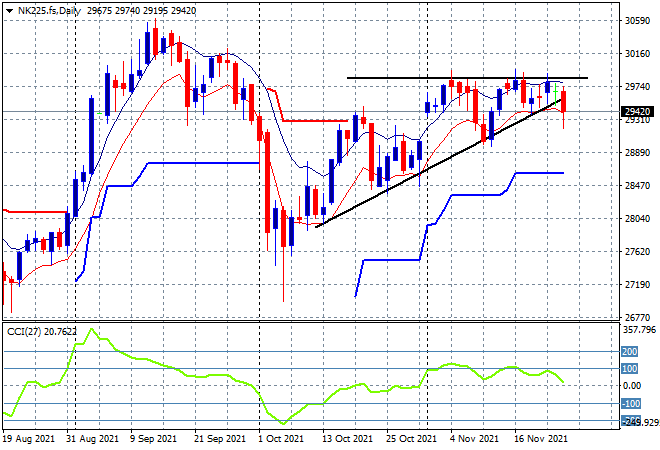Click the CCI 200 level label
The width and height of the screenshot is (660, 450).
630,351
